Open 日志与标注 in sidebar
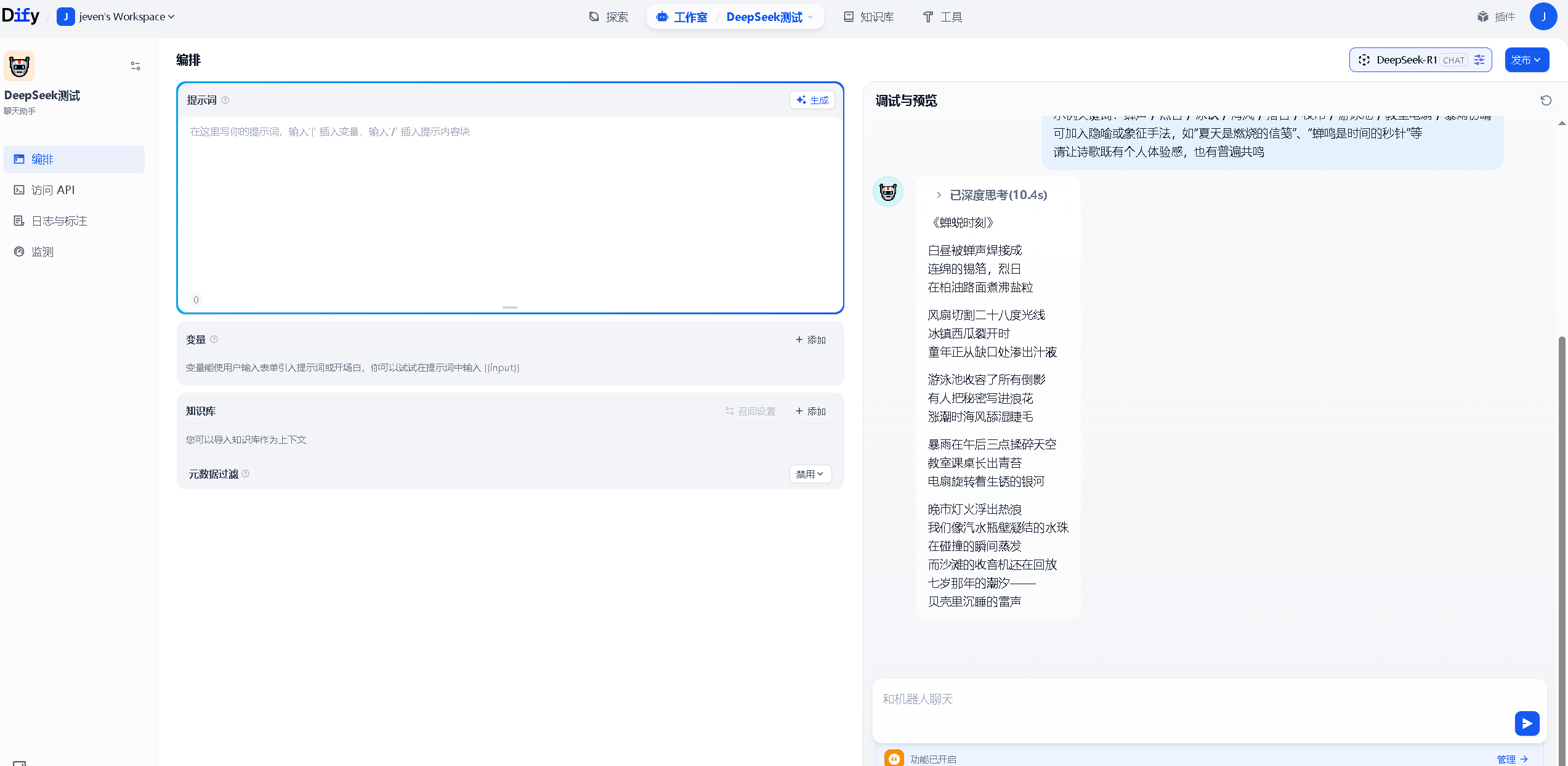 pos(59,221)
